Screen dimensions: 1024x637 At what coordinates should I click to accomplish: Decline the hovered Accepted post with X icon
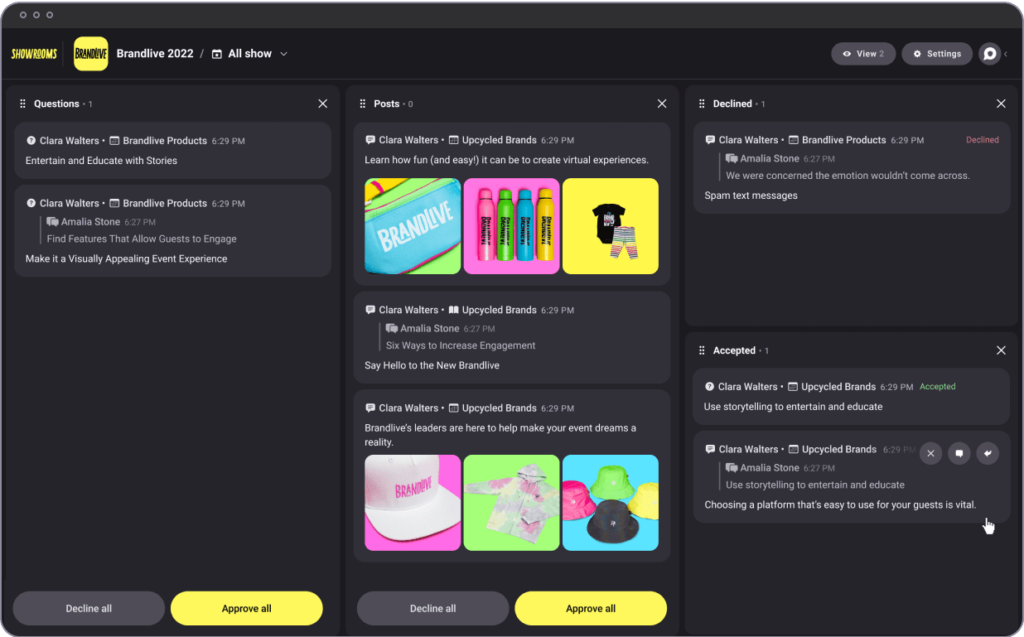click(x=931, y=453)
